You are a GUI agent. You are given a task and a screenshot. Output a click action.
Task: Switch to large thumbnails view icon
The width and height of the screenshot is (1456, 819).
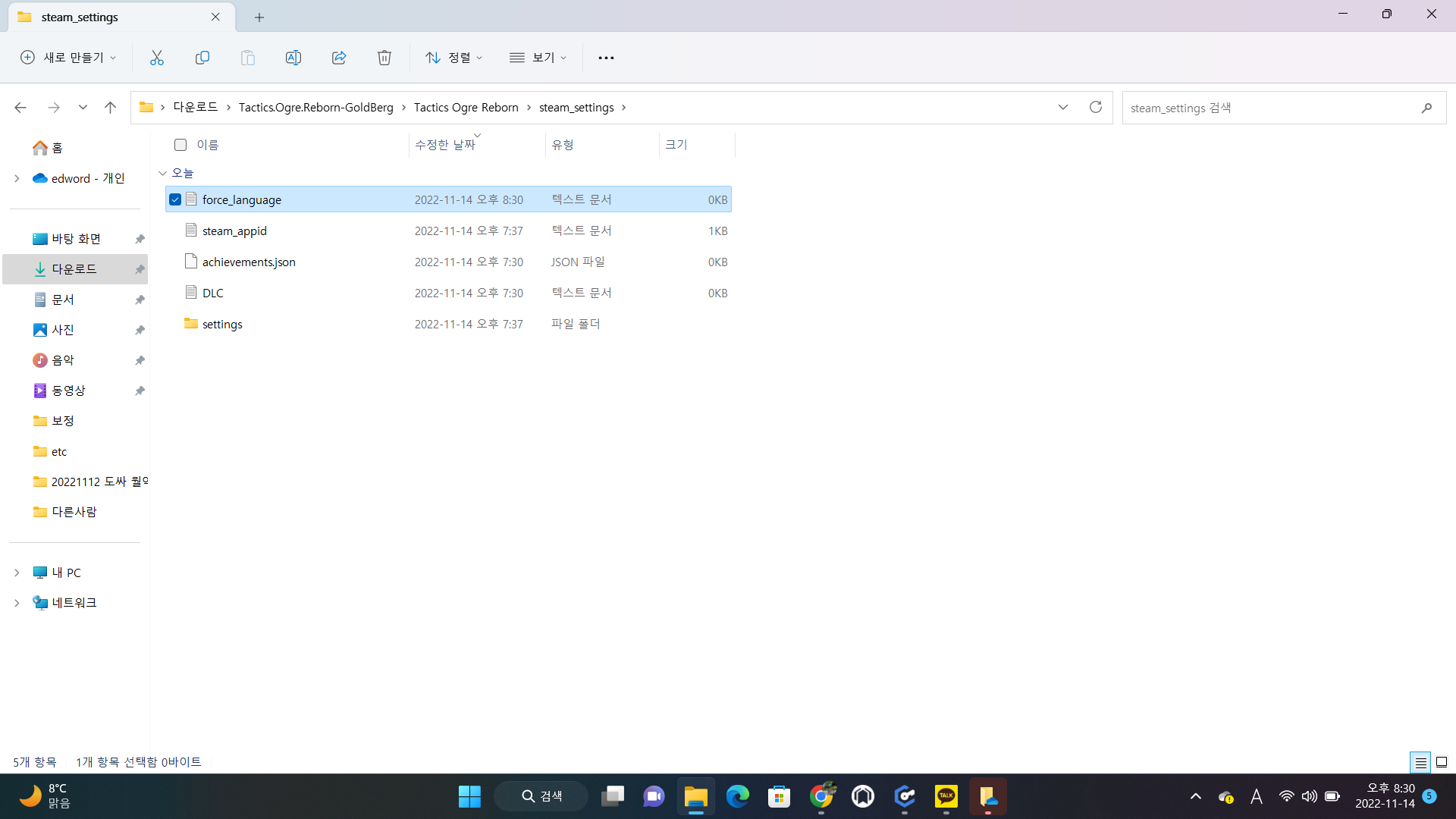pyautogui.click(x=1442, y=762)
